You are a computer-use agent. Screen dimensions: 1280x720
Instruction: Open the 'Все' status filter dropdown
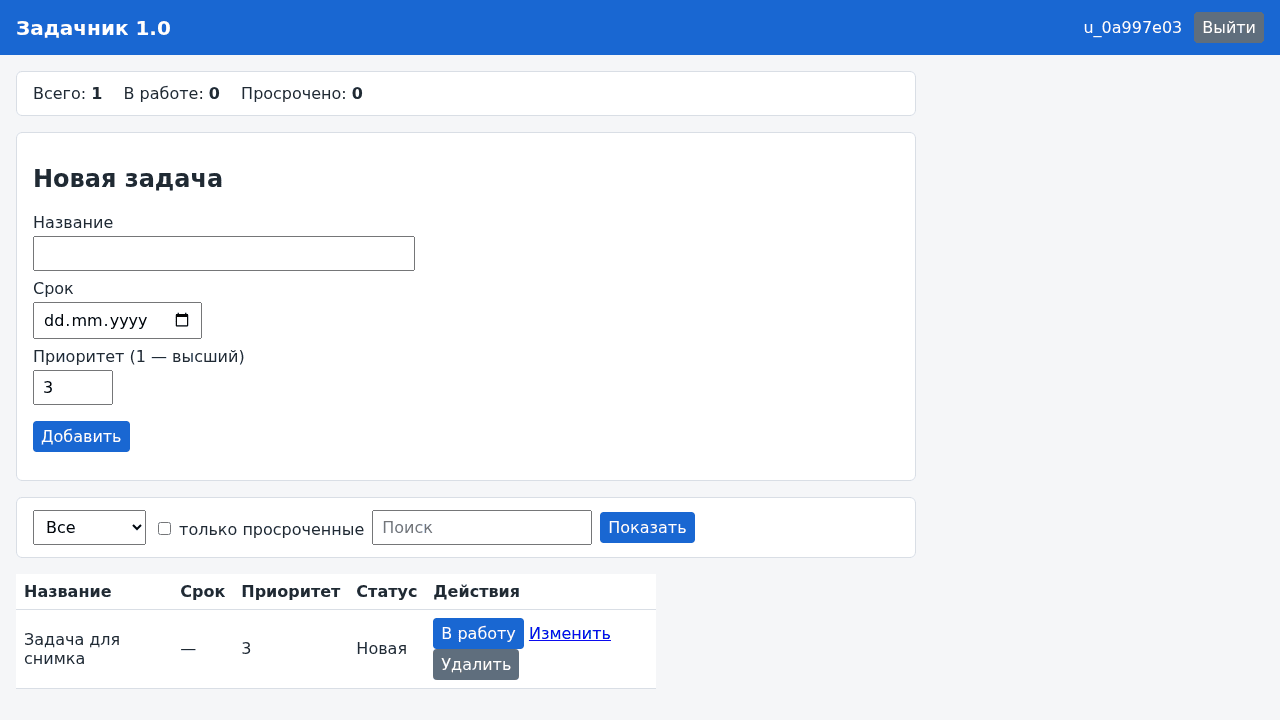89,527
